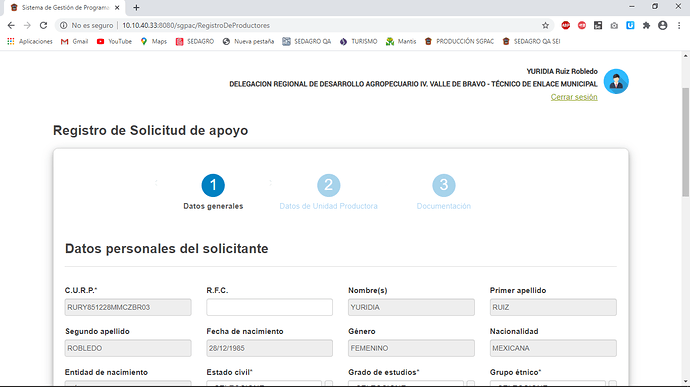The image size is (690, 387).
Task: Open SEDAGRO QA SEI bookmark
Action: [531, 41]
